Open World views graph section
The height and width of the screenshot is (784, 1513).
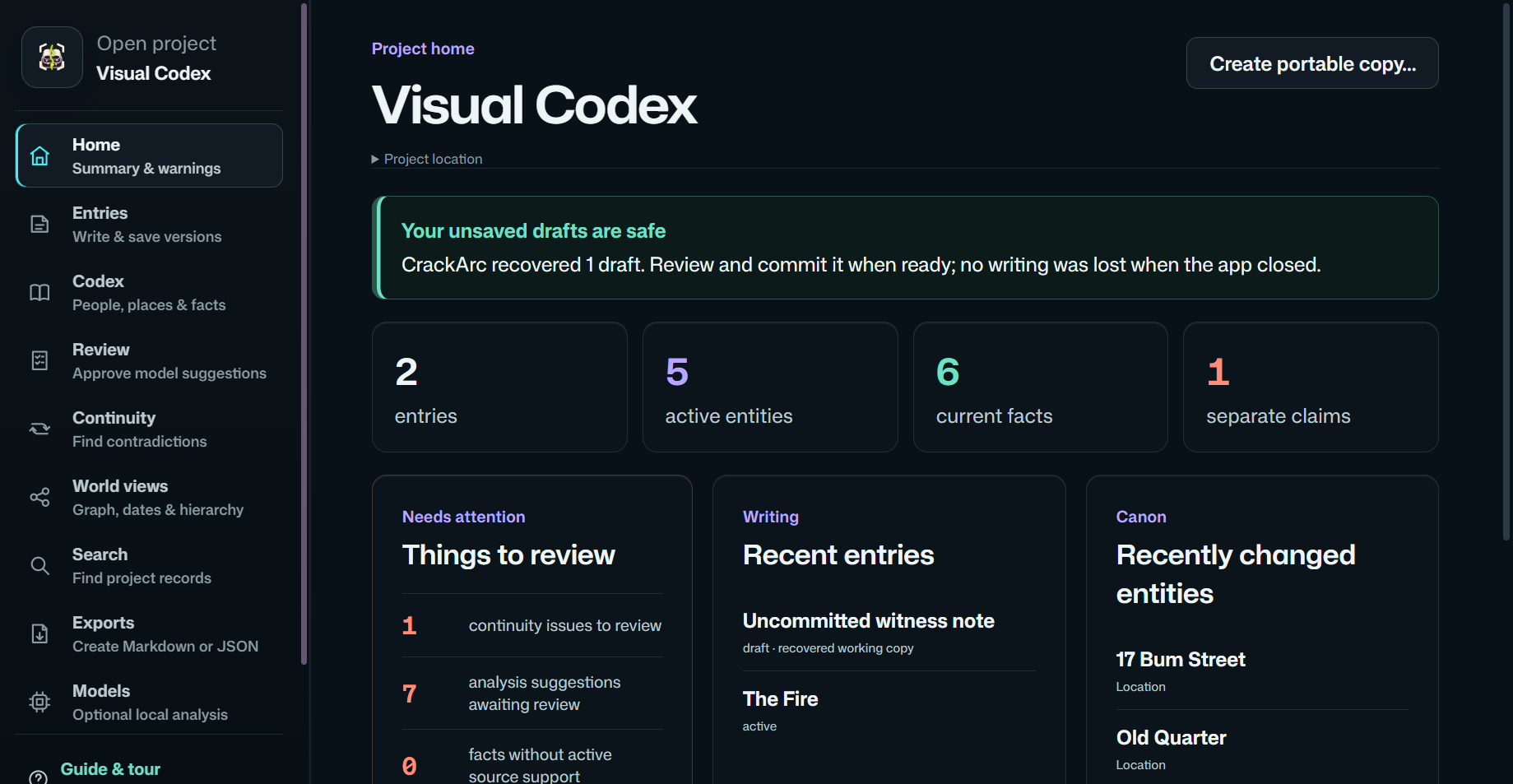149,498
